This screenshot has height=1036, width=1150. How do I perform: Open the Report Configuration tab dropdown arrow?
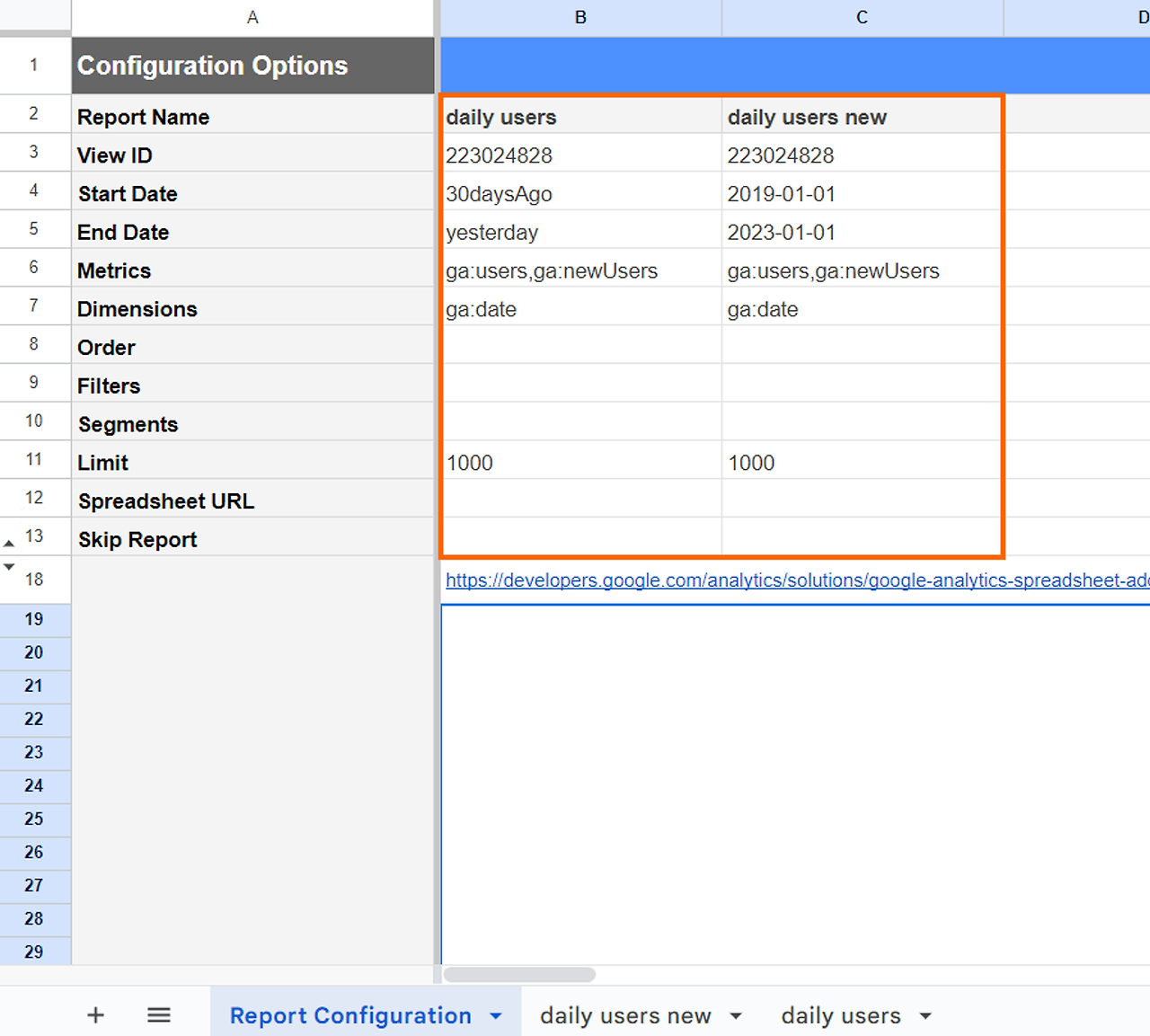click(x=496, y=1016)
